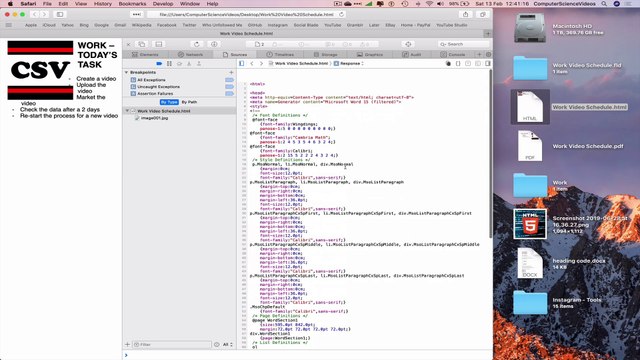
Task: Toggle the navigation sidebar icon
Action: coord(242,64)
